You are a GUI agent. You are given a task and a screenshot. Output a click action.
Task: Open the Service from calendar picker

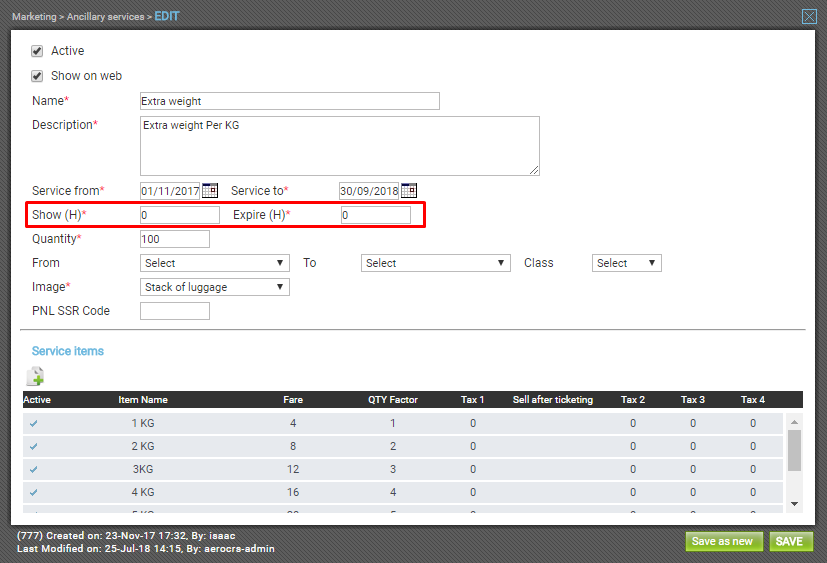[210, 190]
